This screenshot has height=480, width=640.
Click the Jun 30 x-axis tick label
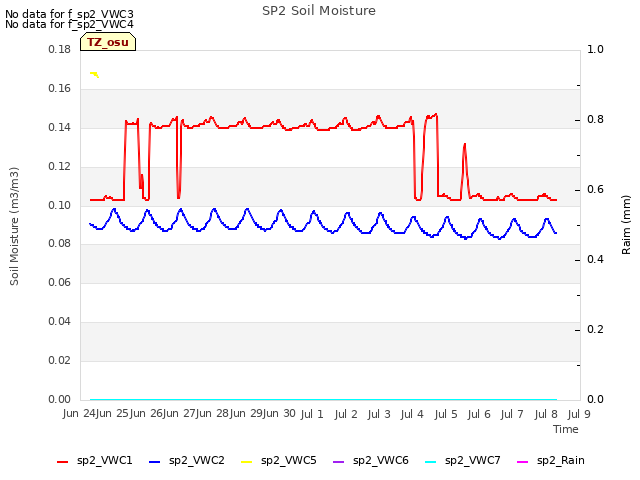(x=280, y=413)
